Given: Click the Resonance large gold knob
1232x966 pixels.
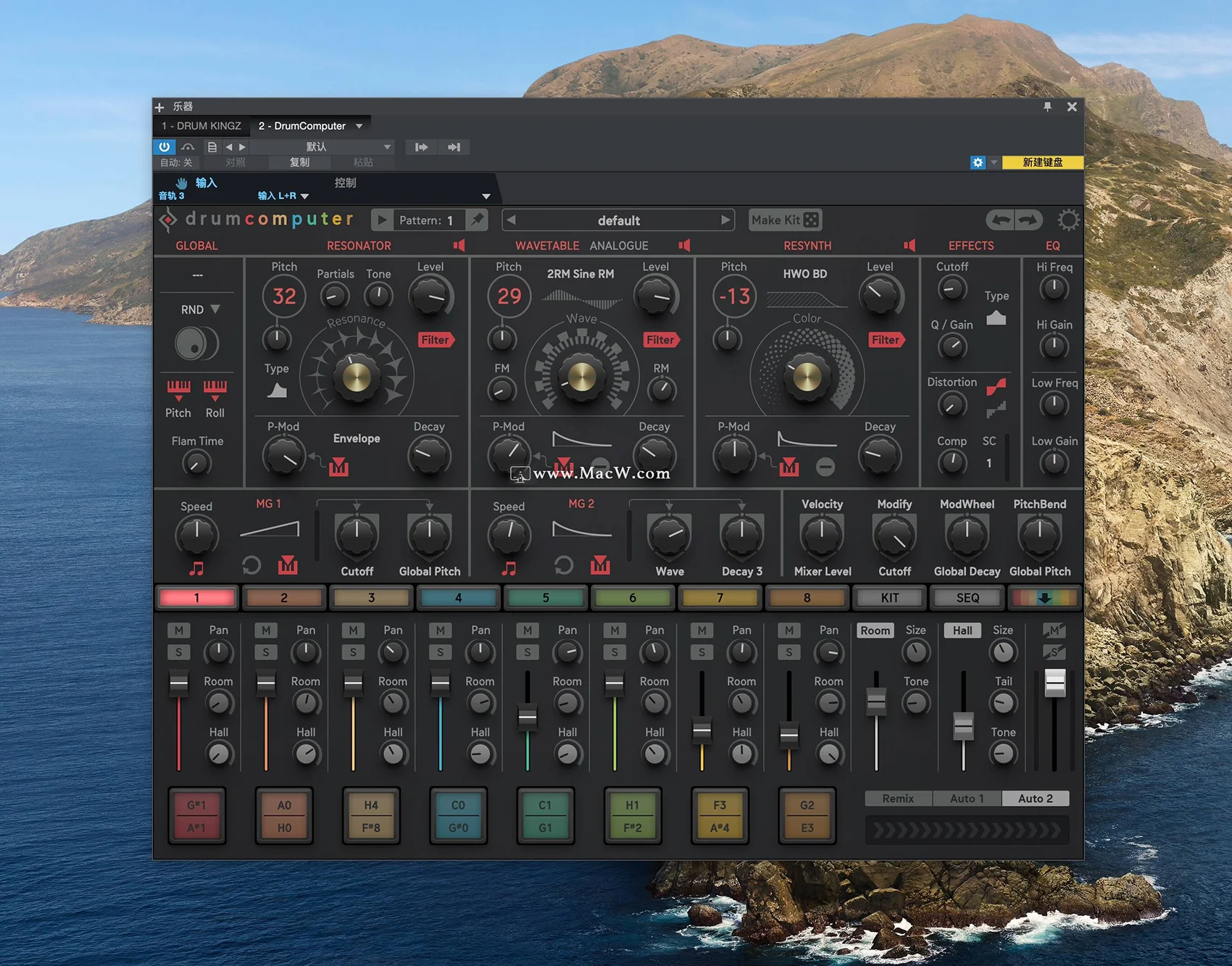Looking at the screenshot, I should pyautogui.click(x=356, y=377).
